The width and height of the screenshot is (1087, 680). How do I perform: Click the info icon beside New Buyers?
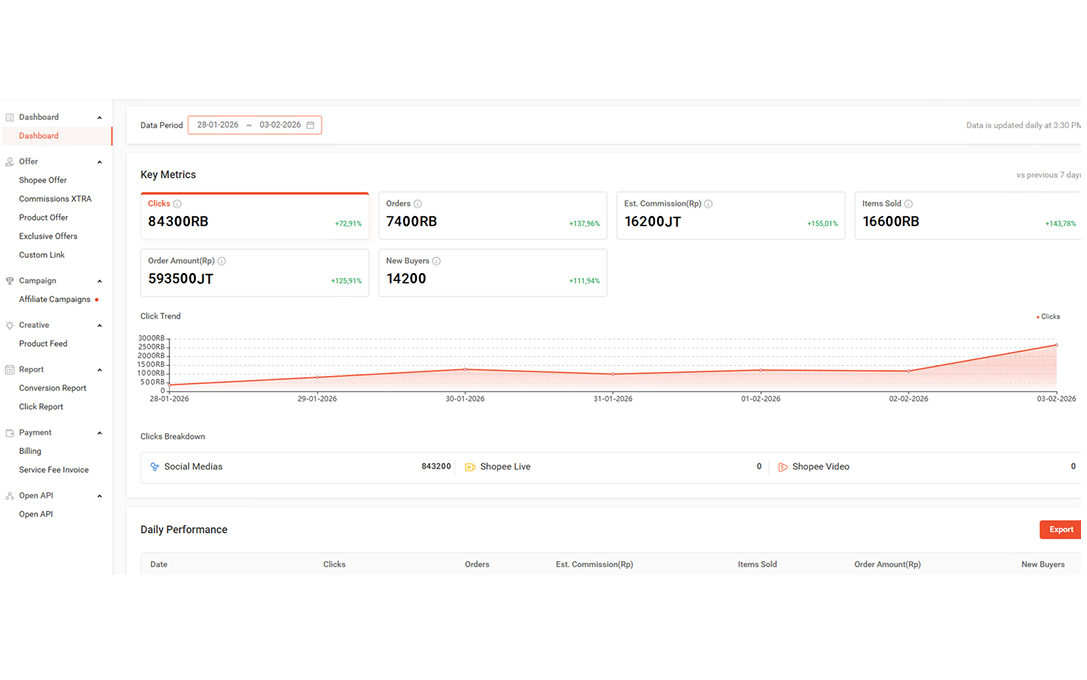coord(436,261)
